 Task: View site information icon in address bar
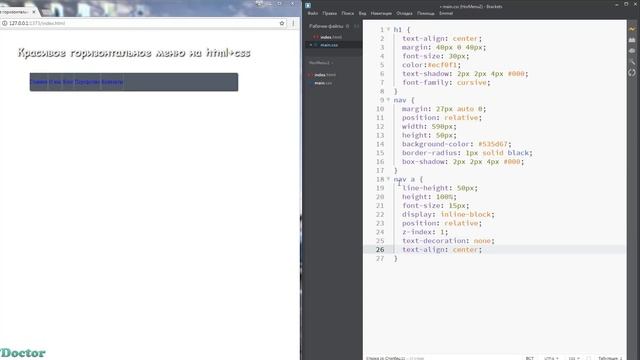4,23
